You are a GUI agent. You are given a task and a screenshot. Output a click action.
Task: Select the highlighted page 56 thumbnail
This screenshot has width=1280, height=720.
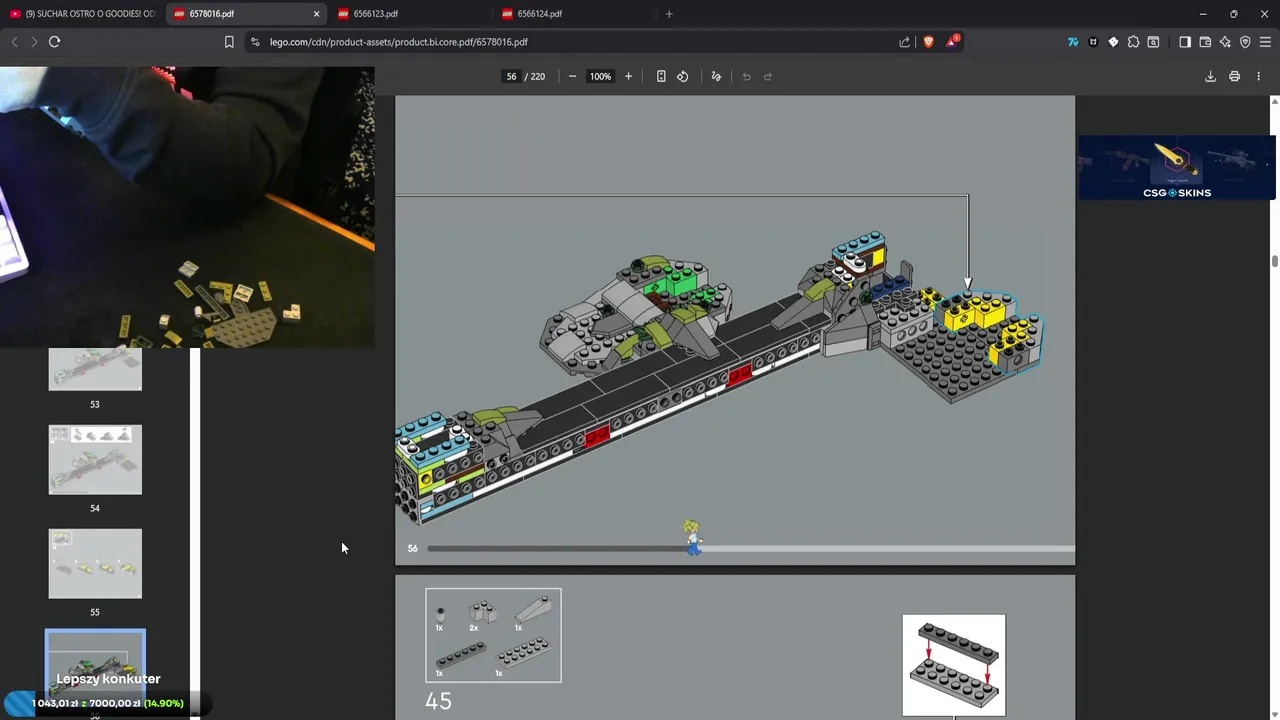(x=95, y=665)
